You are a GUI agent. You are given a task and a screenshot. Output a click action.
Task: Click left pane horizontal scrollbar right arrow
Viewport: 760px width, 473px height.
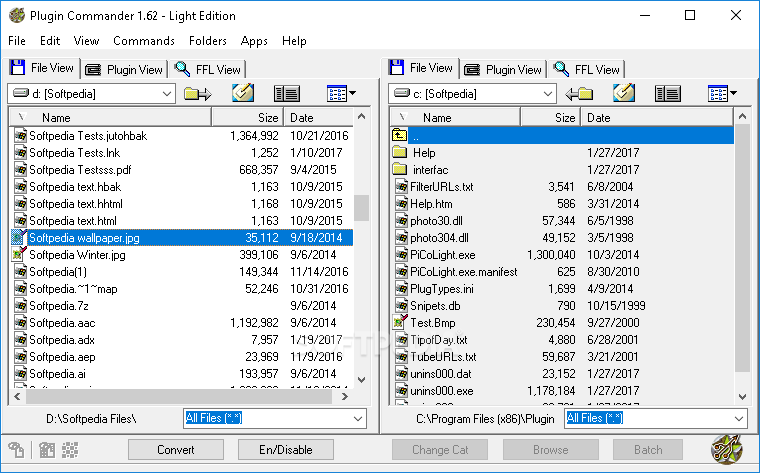pyautogui.click(x=345, y=396)
